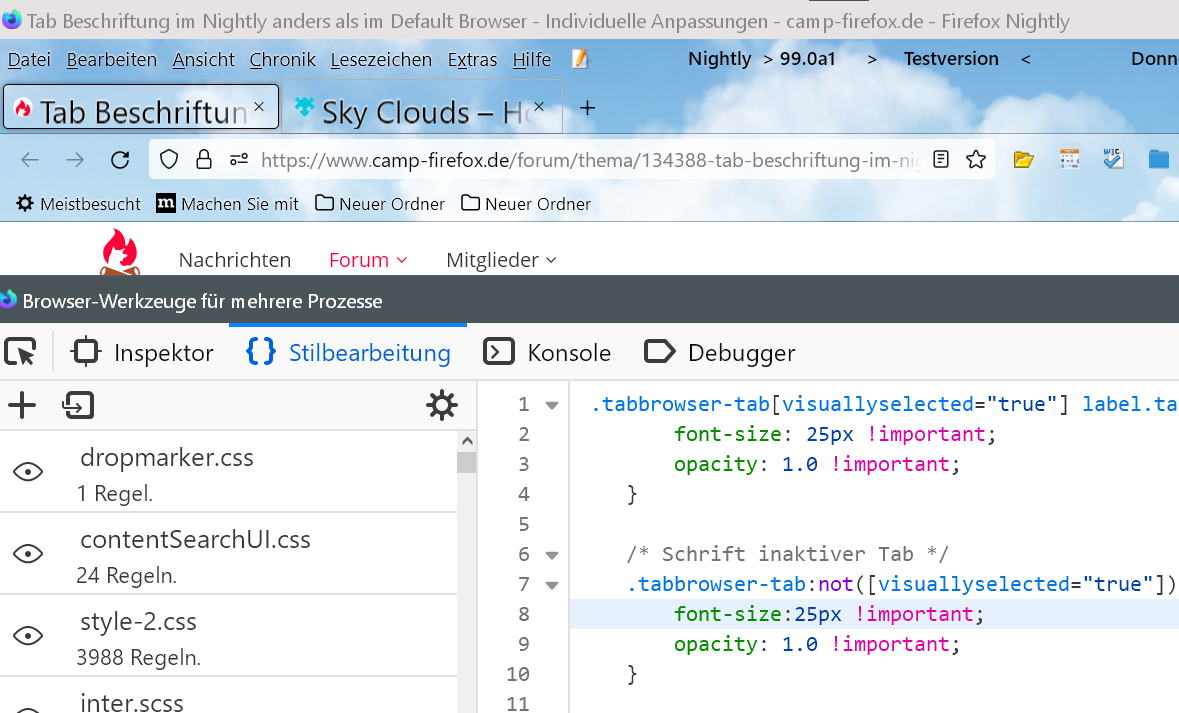Click the shield tracking protection icon
This screenshot has width=1179, height=713.
point(169,160)
